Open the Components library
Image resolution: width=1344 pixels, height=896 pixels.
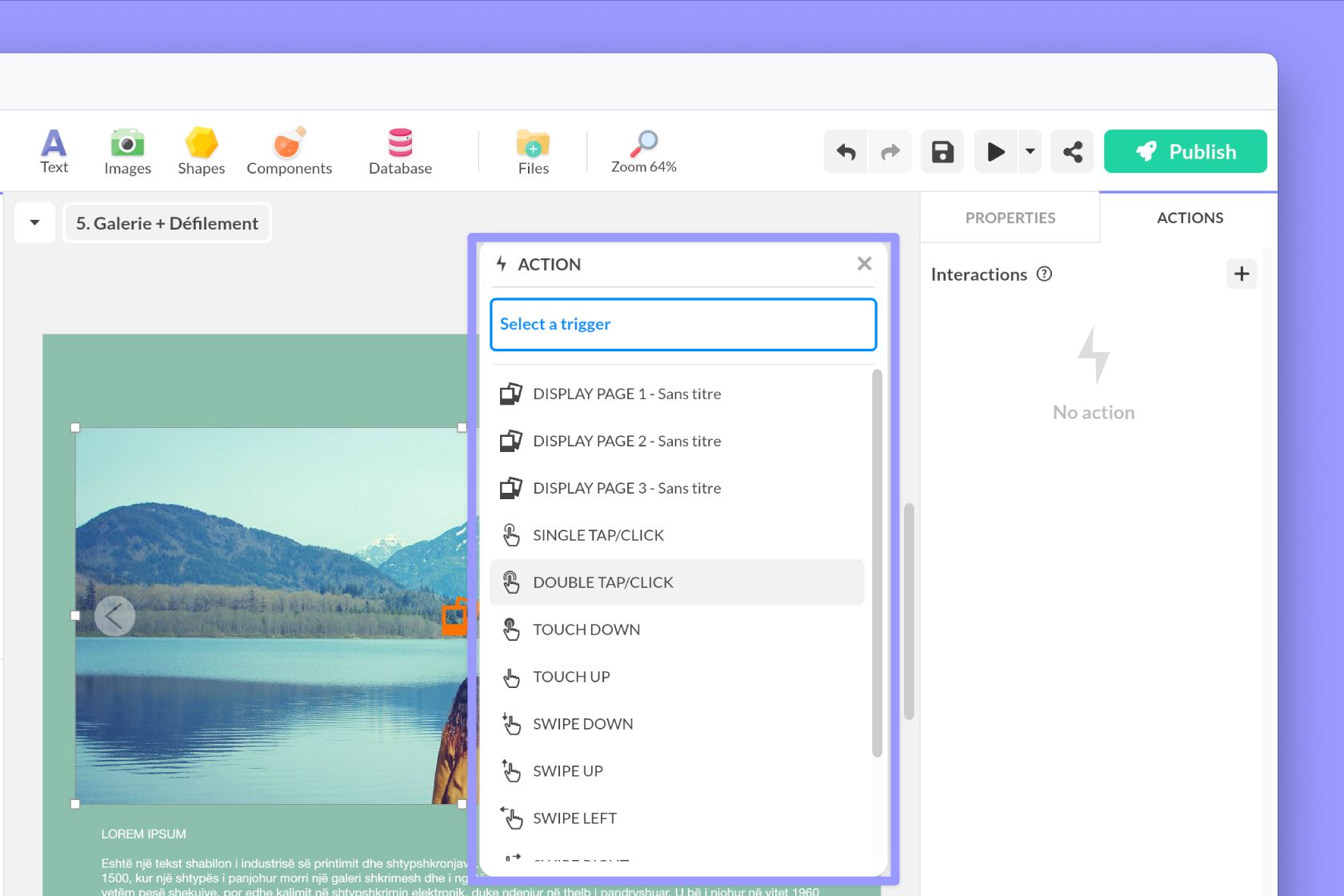coord(289,150)
